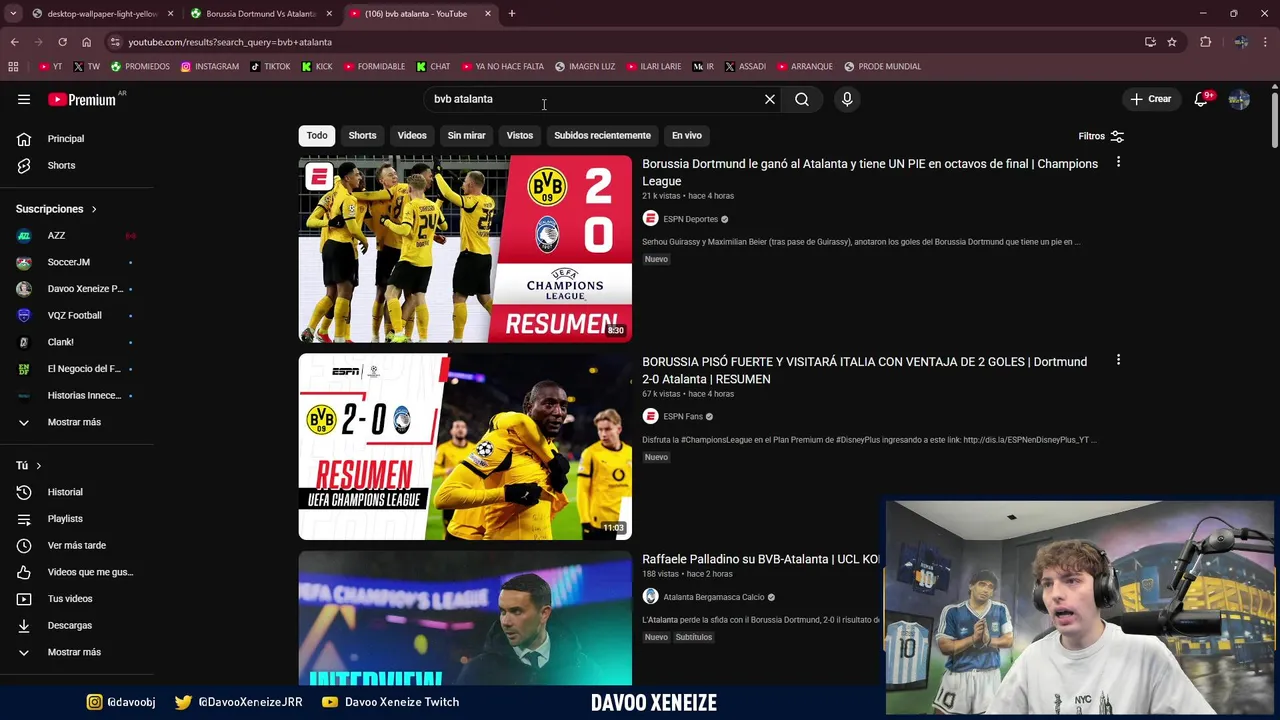This screenshot has height=720, width=1280.
Task: Click the Crear button
Action: coord(1150,99)
